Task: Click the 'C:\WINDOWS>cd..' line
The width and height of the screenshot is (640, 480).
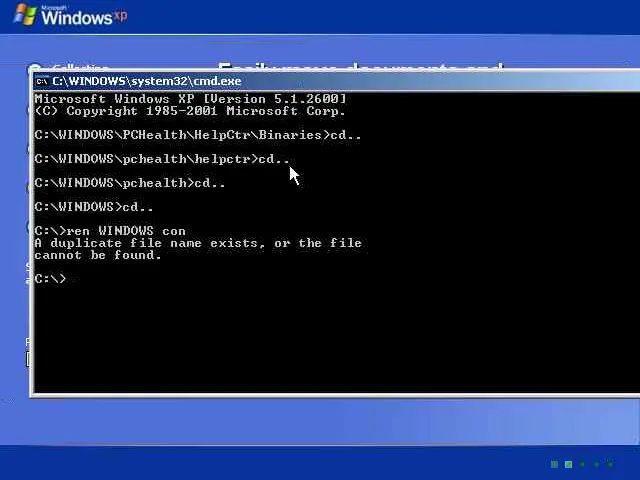Action: click(x=94, y=207)
